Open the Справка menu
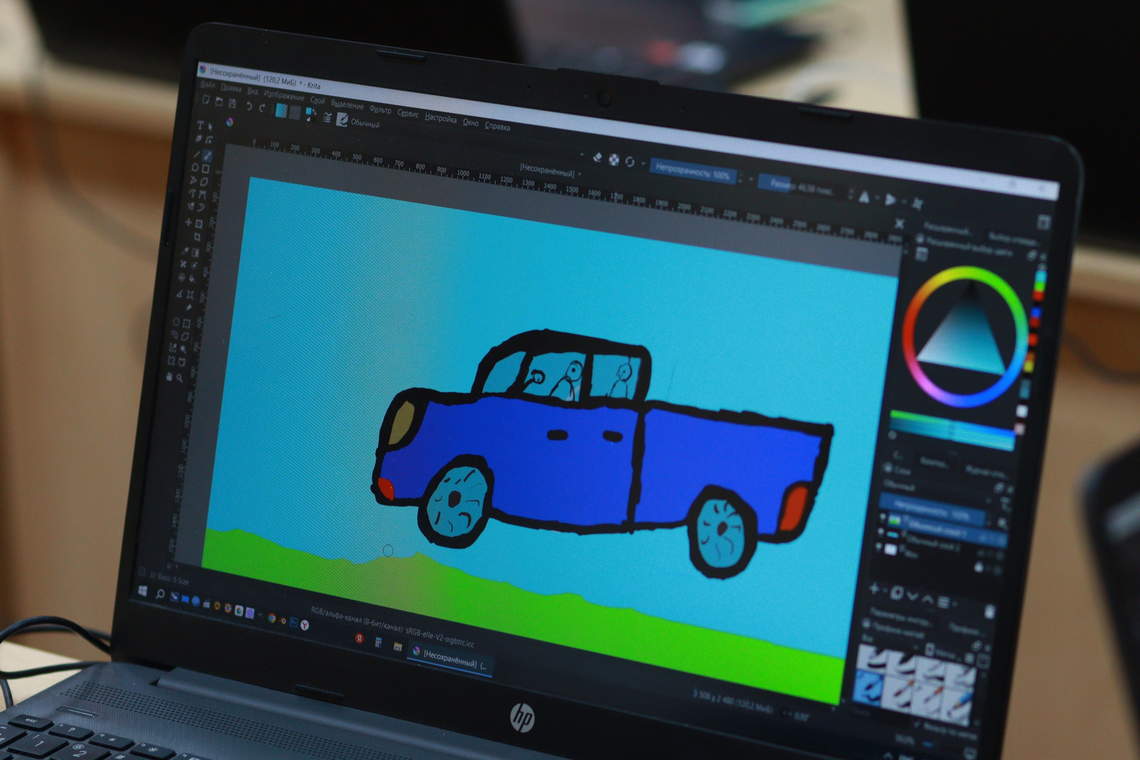 point(497,126)
